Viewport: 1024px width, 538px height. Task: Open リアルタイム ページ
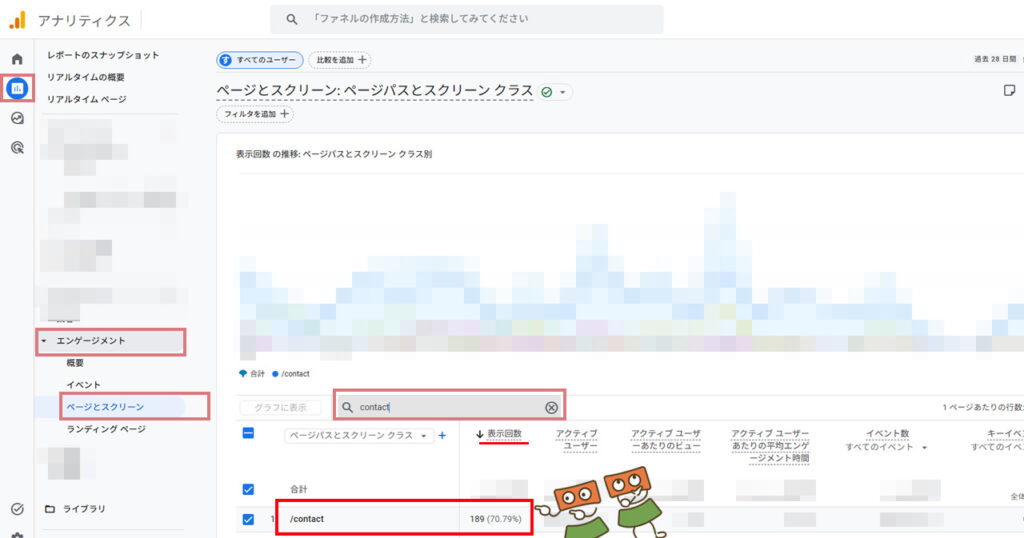coord(87,99)
